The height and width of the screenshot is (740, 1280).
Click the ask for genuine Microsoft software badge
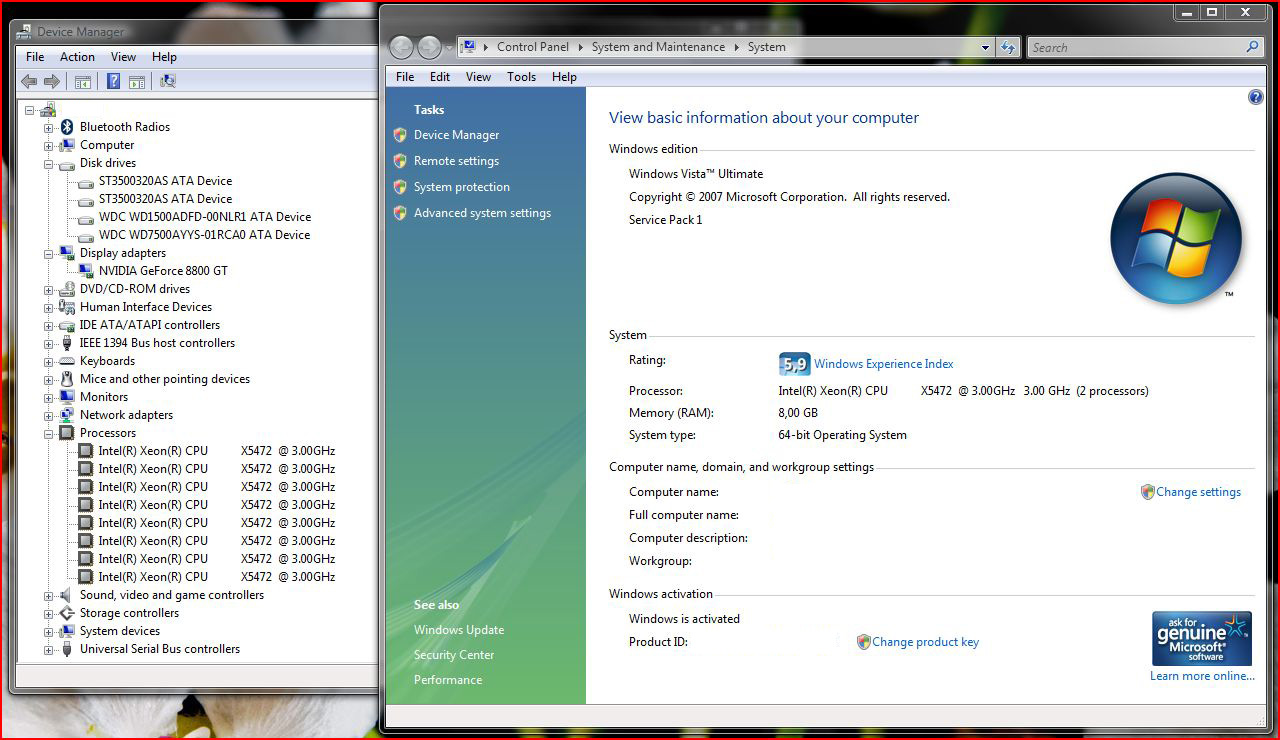tap(1202, 638)
